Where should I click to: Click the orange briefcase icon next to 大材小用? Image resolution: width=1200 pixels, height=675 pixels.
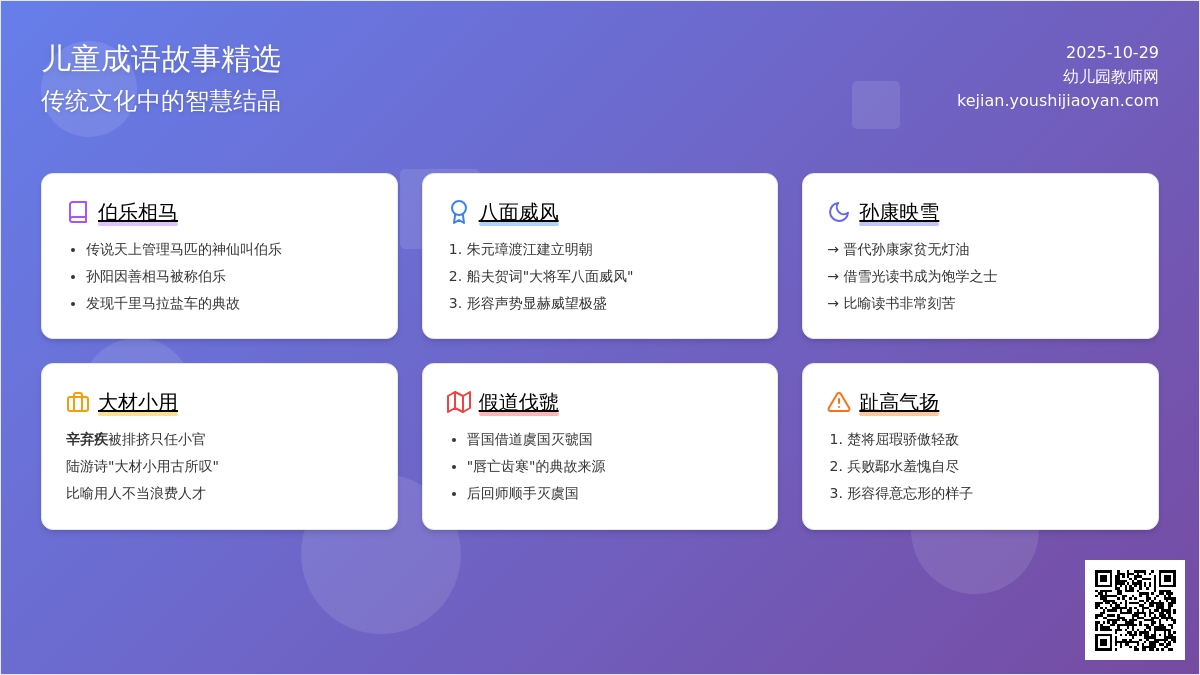point(77,402)
